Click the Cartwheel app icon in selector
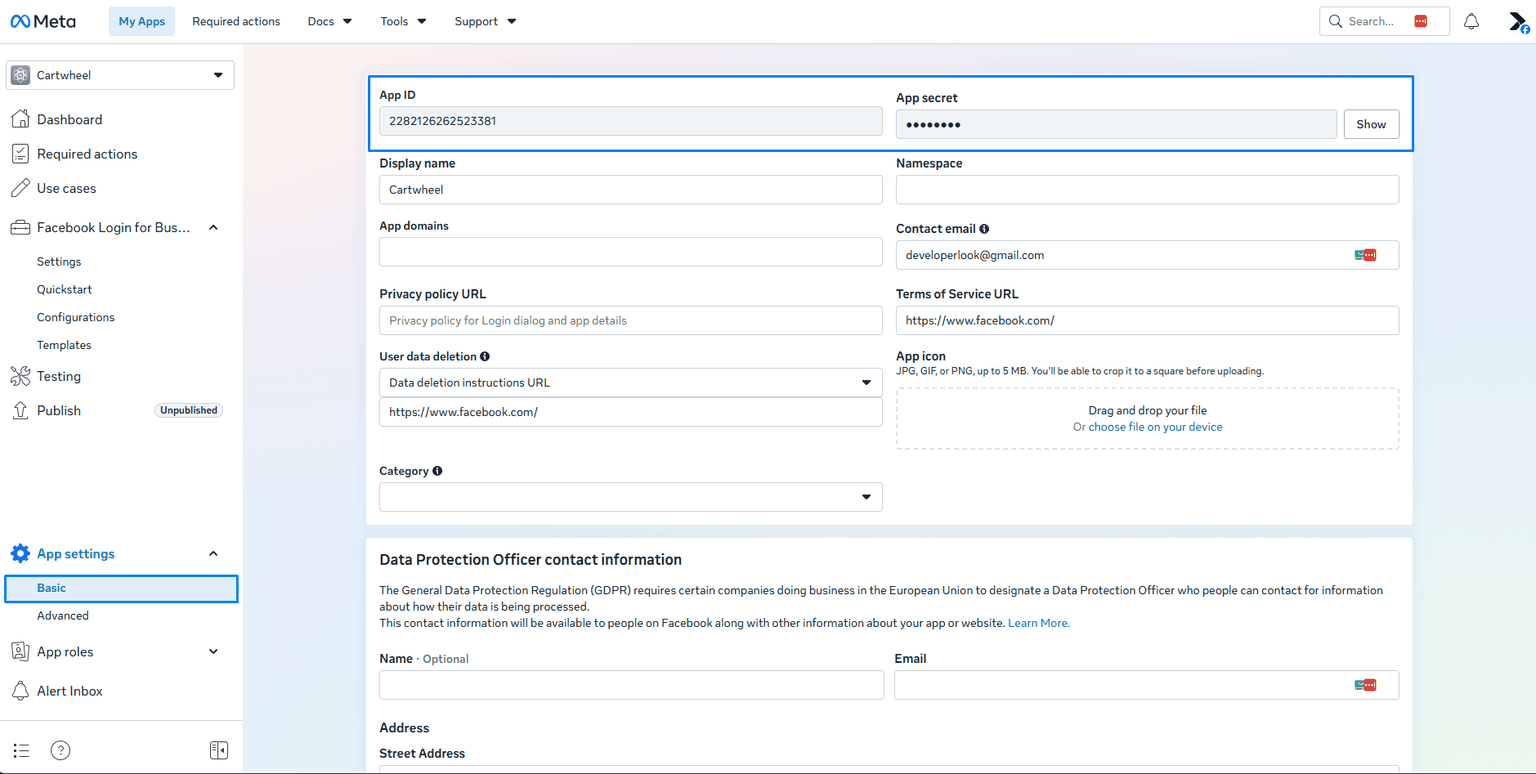The height and width of the screenshot is (774, 1536). point(20,75)
